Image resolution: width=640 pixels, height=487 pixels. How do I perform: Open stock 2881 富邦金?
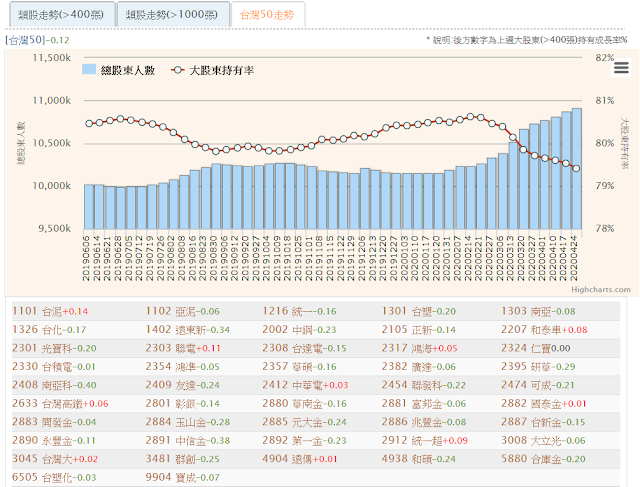coord(411,404)
